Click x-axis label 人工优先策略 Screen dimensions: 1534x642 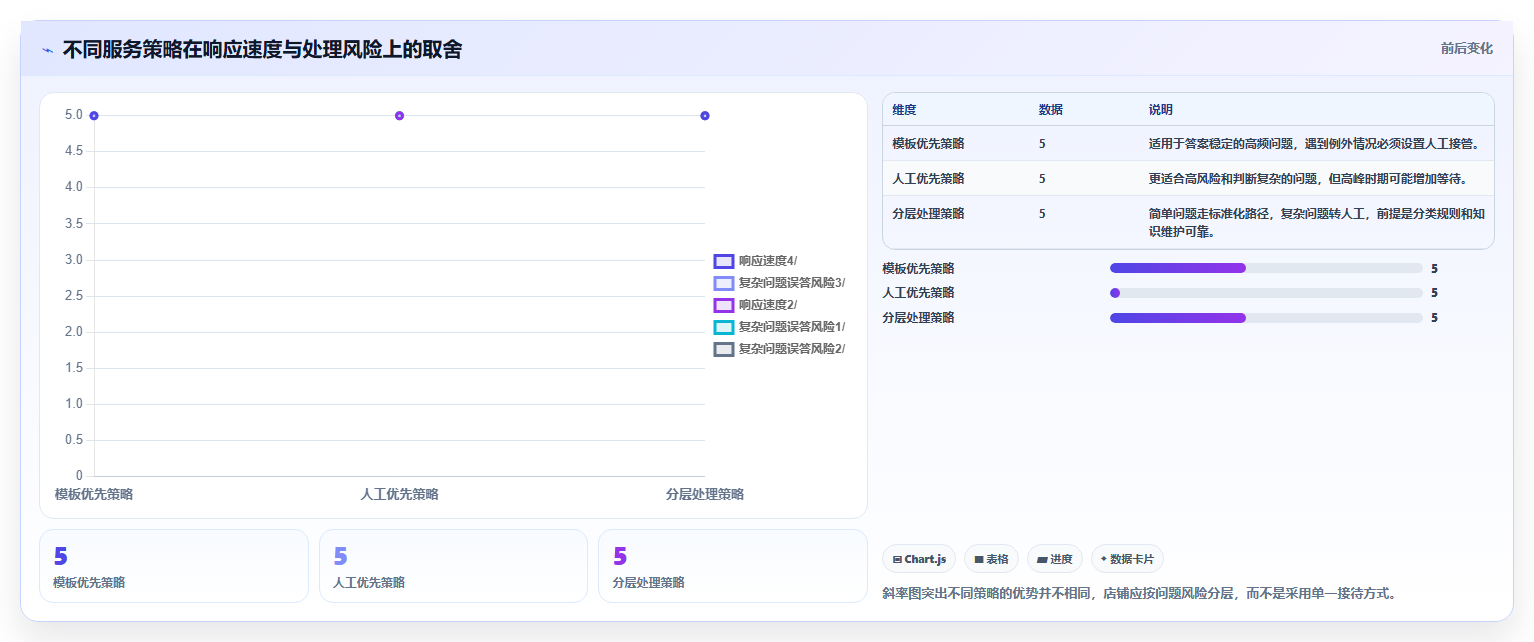click(x=399, y=494)
